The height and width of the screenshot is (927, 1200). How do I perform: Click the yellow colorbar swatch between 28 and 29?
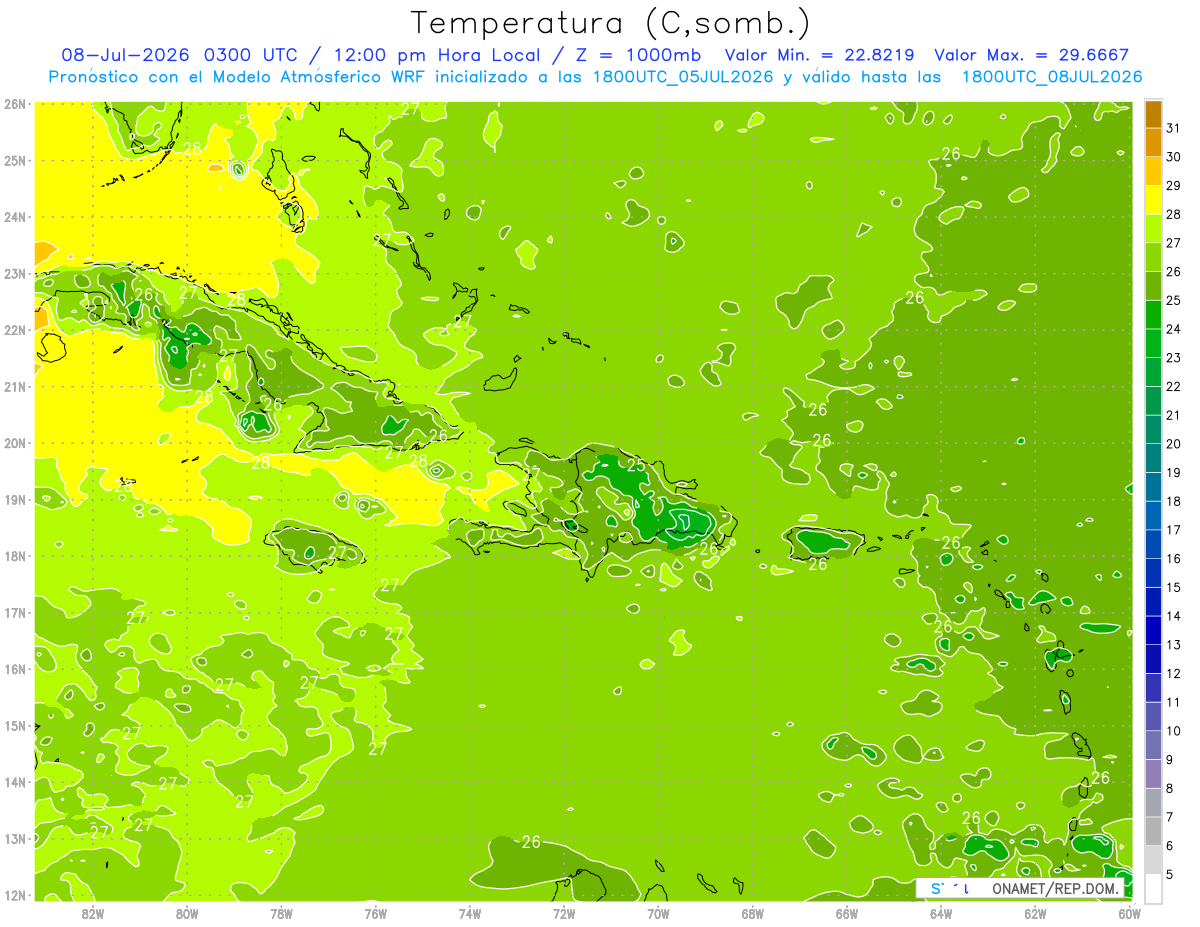coord(1153,200)
